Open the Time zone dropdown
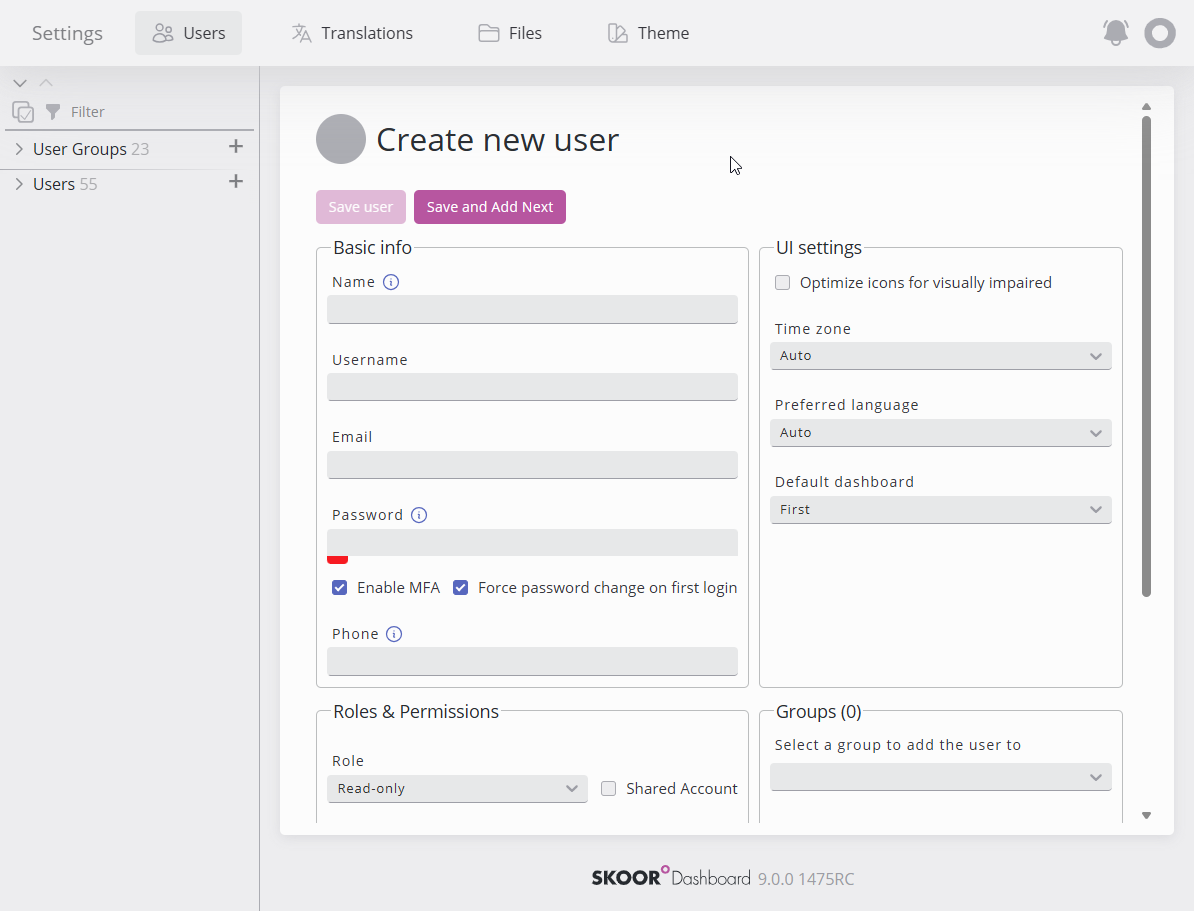The height and width of the screenshot is (911, 1194). [x=941, y=356]
